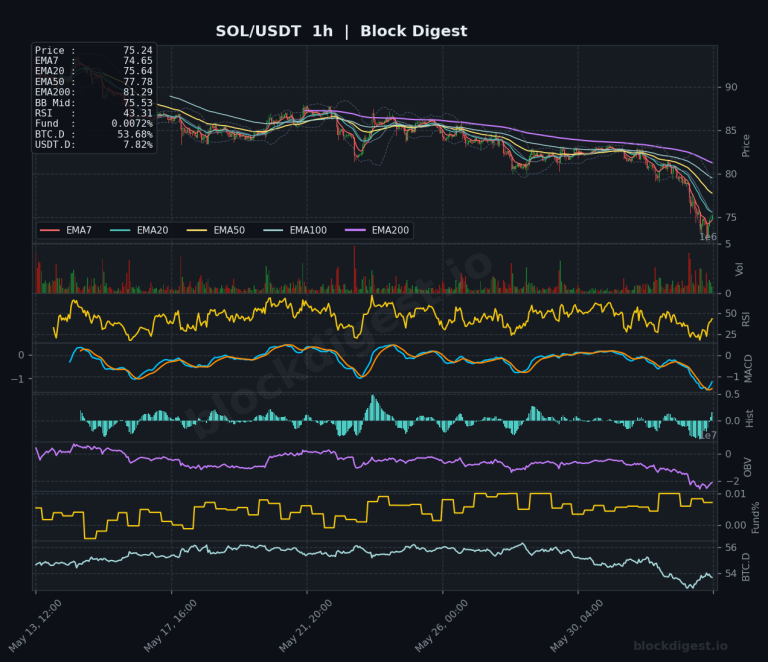Click the May 30, 04:00 date tick

pyautogui.click(x=577, y=626)
